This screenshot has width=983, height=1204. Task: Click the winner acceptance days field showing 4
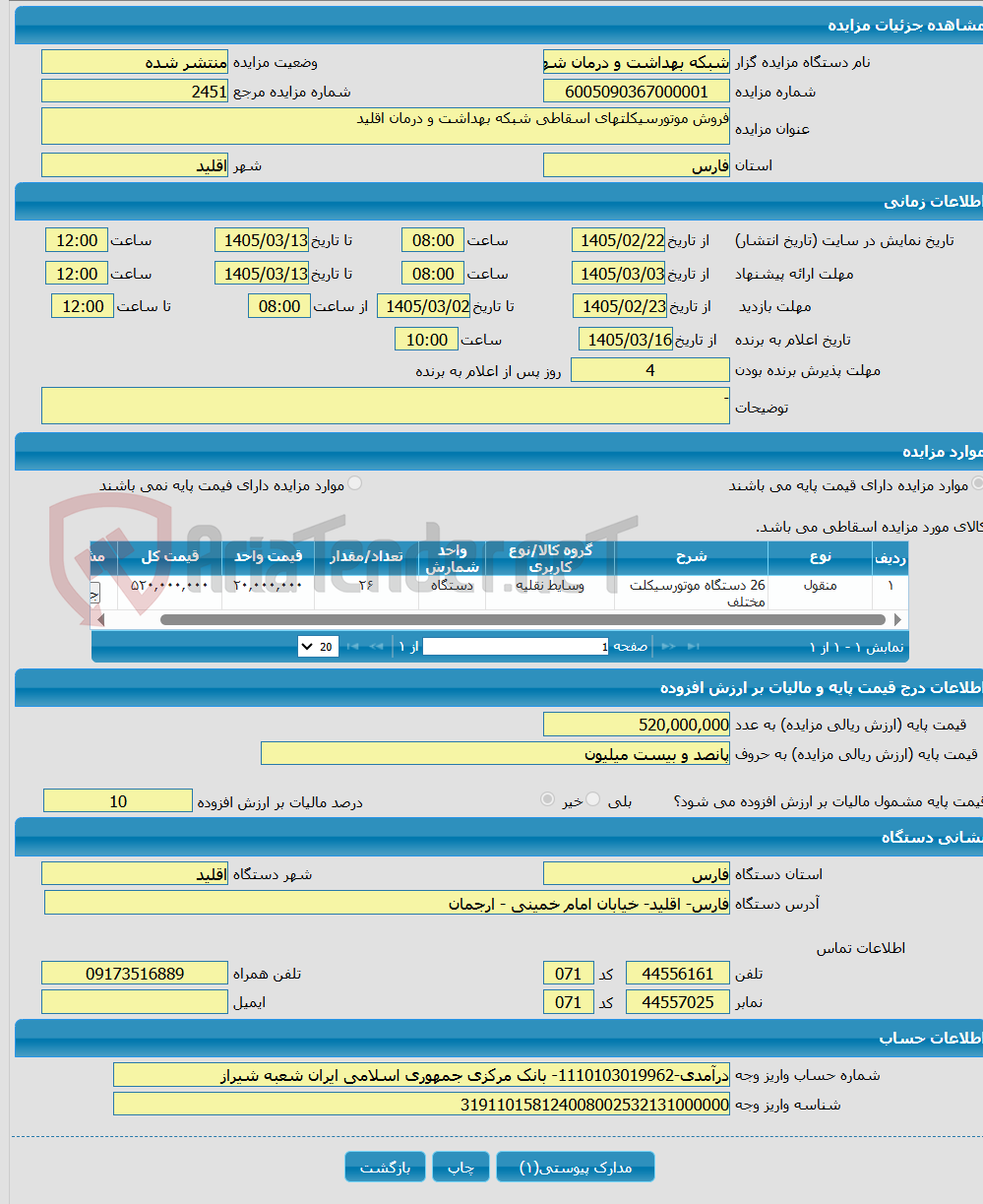(x=650, y=370)
